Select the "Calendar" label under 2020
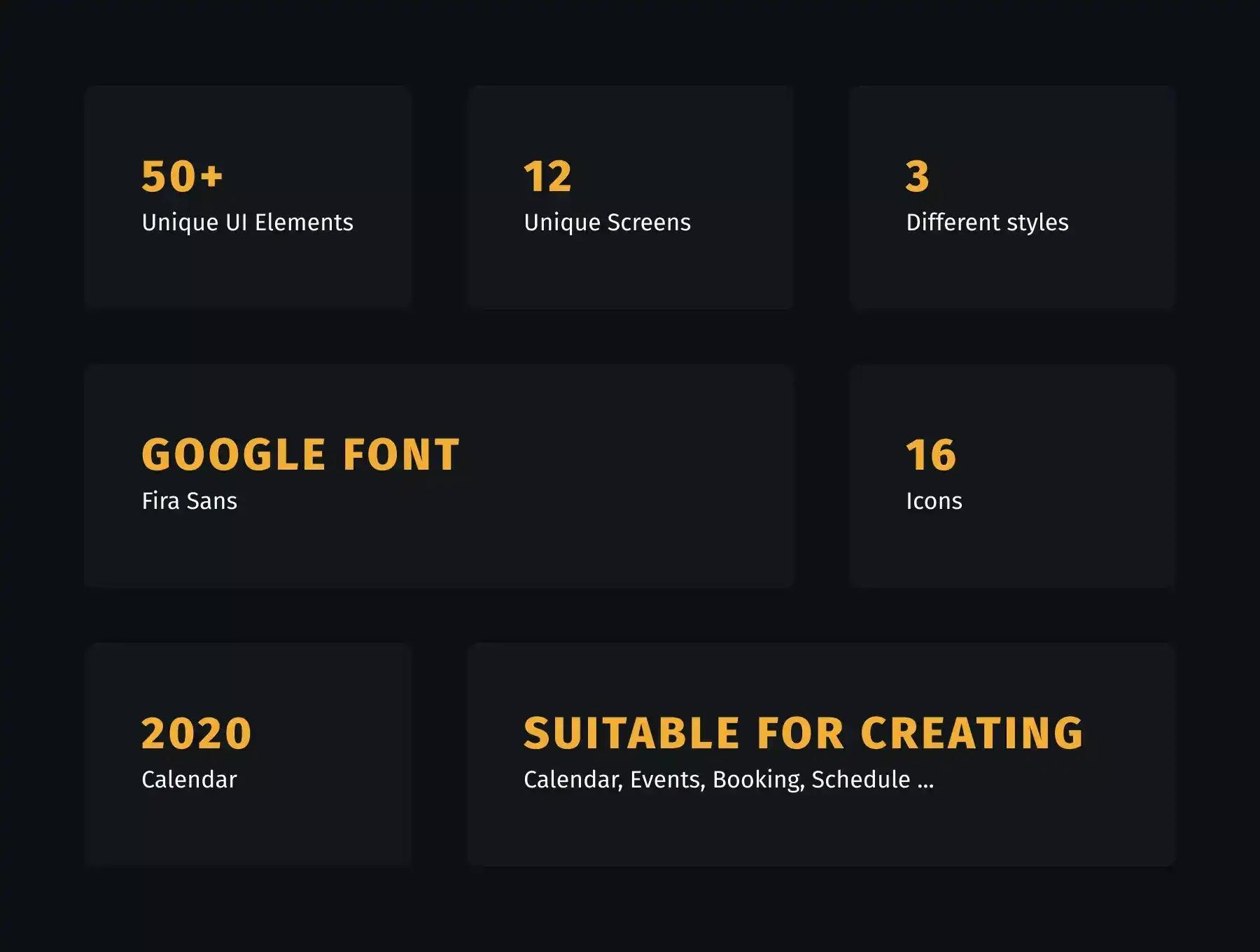Viewport: 1260px width, 952px height. click(189, 780)
